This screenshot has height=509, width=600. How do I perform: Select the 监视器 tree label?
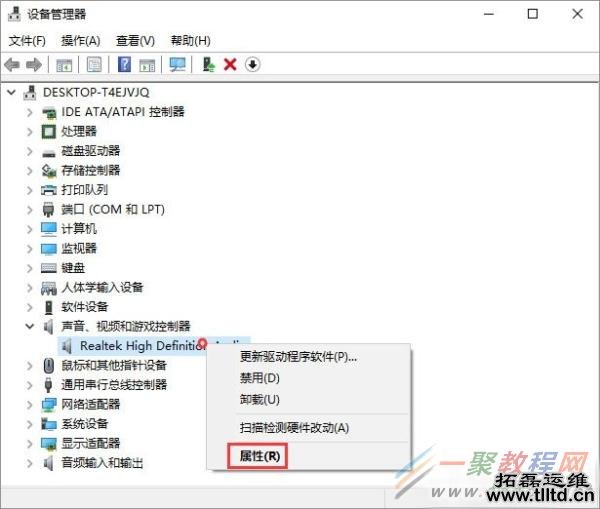point(79,248)
